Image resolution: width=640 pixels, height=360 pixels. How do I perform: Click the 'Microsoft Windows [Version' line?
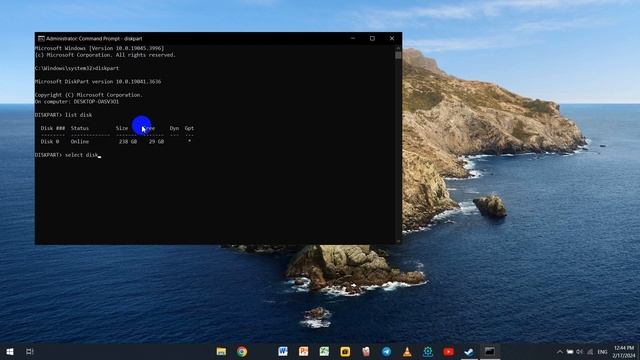(100, 48)
